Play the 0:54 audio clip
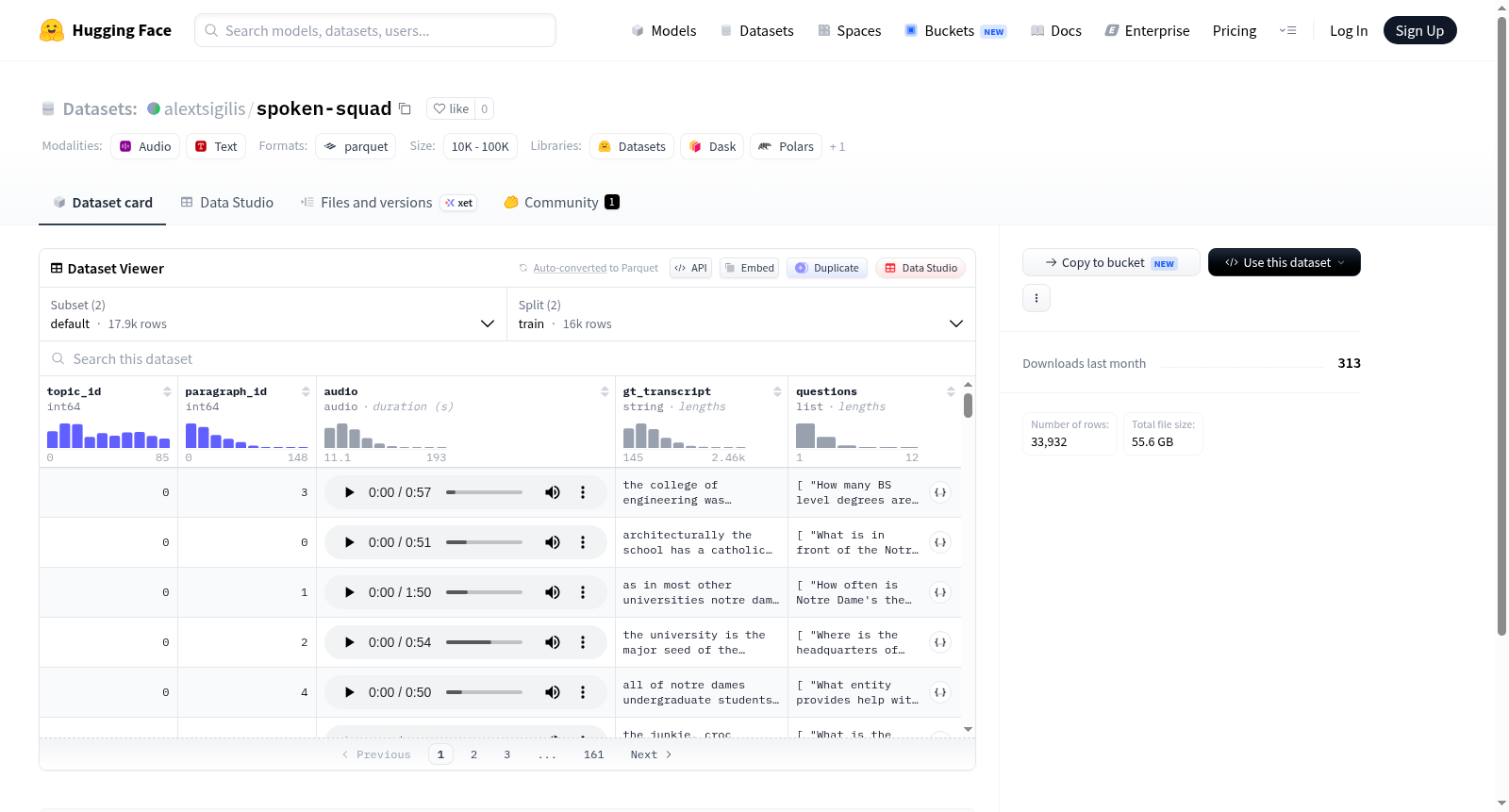This screenshot has height=812, width=1509. [350, 642]
